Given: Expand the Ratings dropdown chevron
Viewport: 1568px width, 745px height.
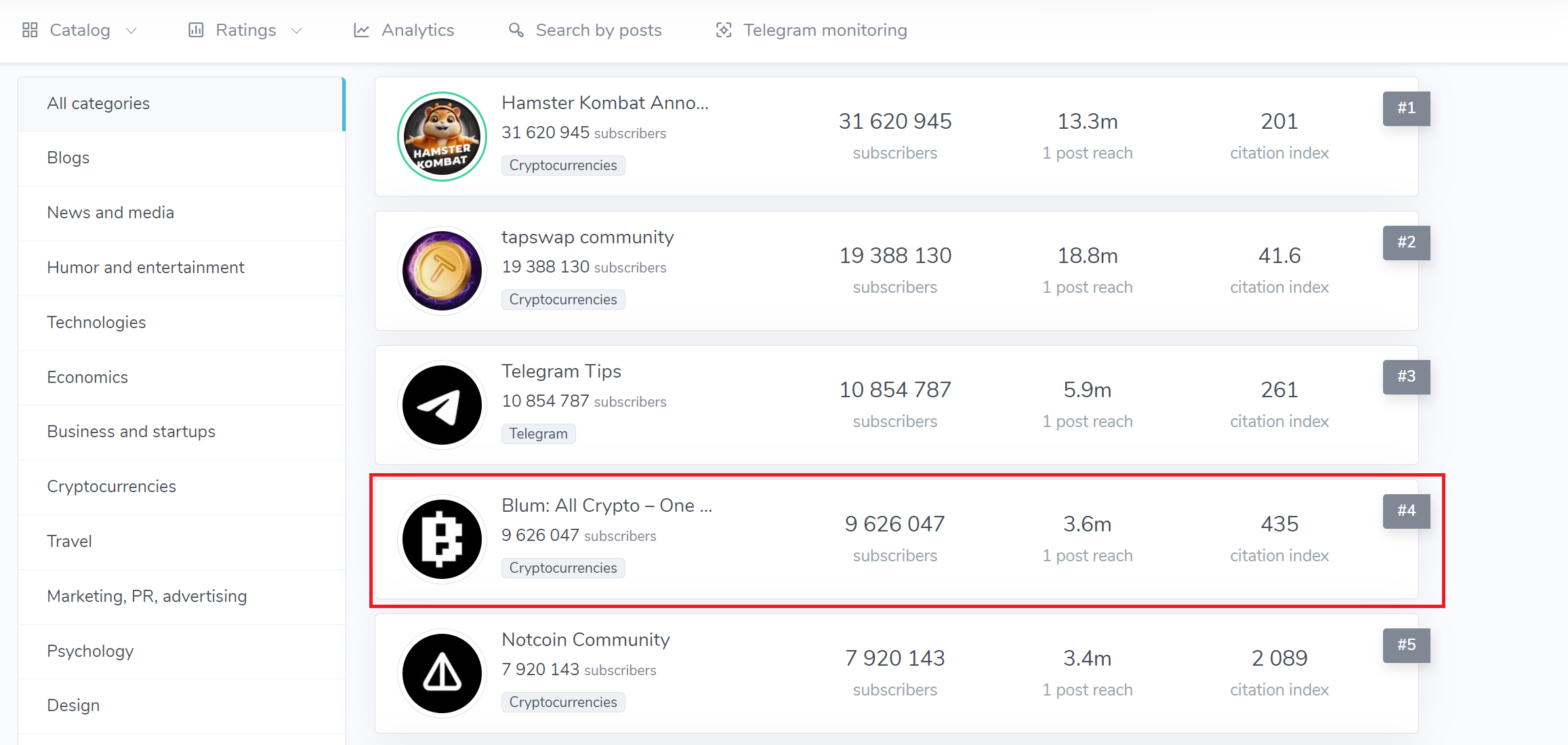Looking at the screenshot, I should point(296,31).
